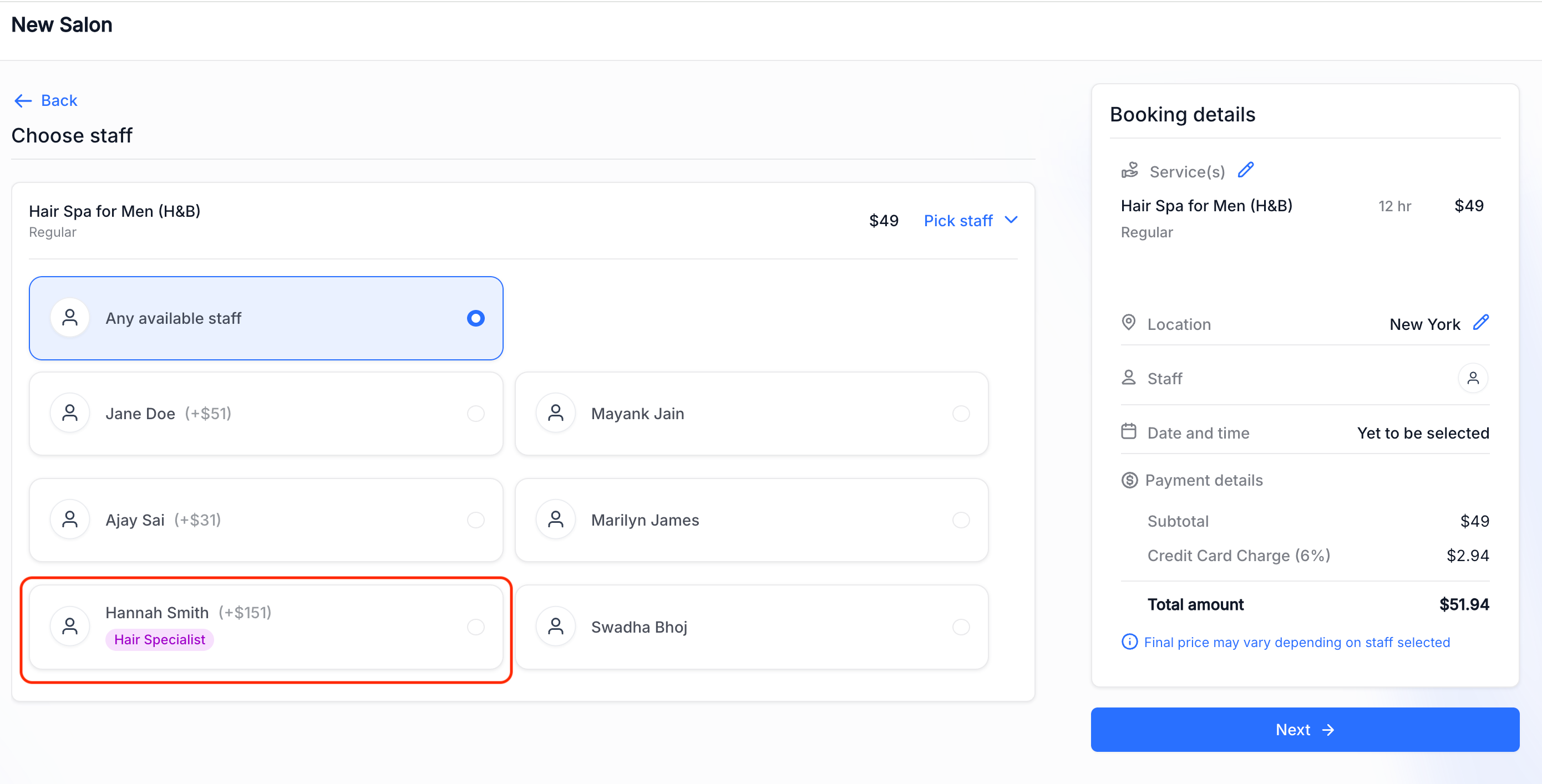Viewport: 1542px width, 784px height.
Task: Click the calendar icon next to Date and time
Action: (1128, 431)
